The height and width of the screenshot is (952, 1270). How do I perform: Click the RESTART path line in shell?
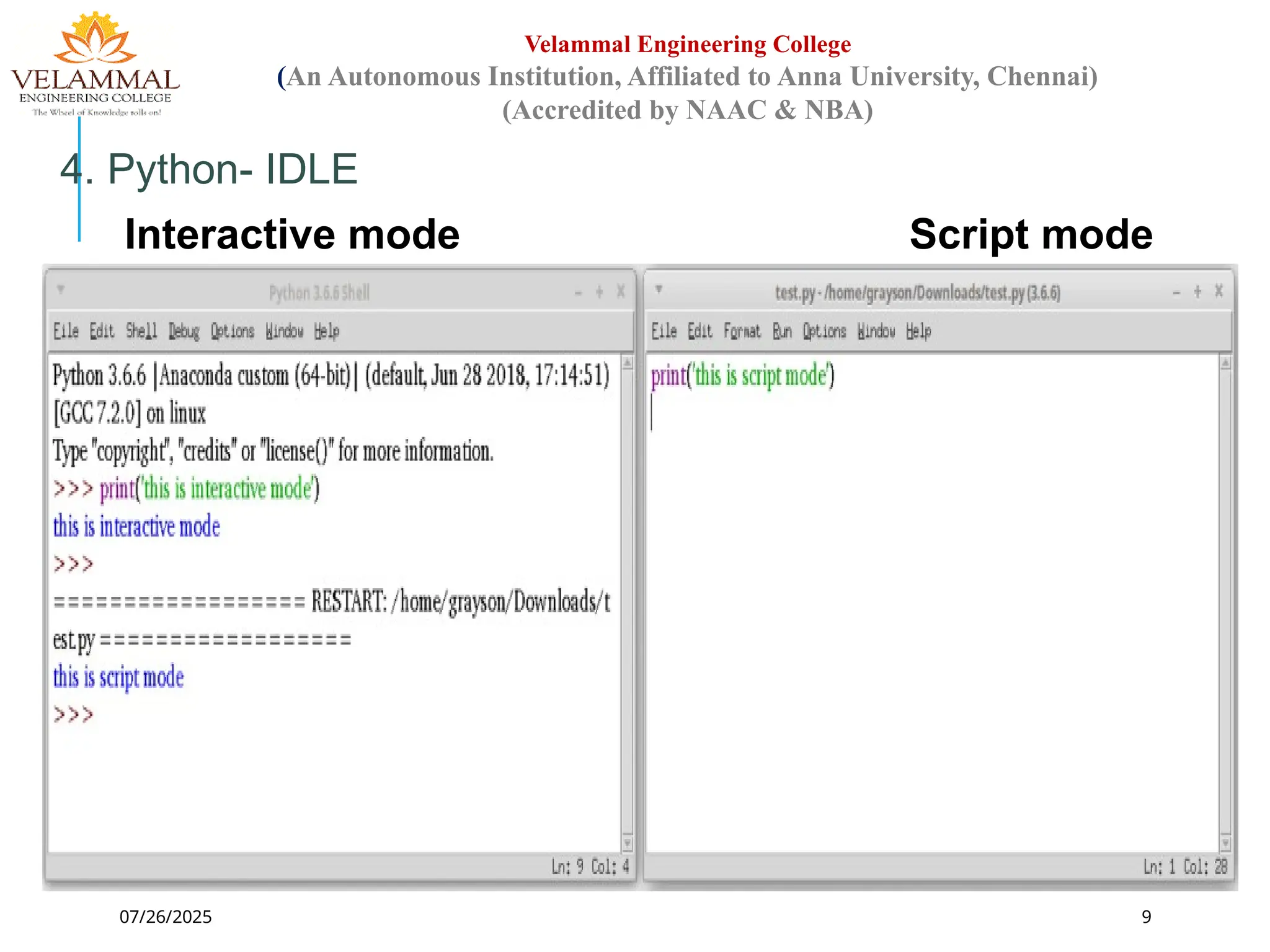point(332,602)
